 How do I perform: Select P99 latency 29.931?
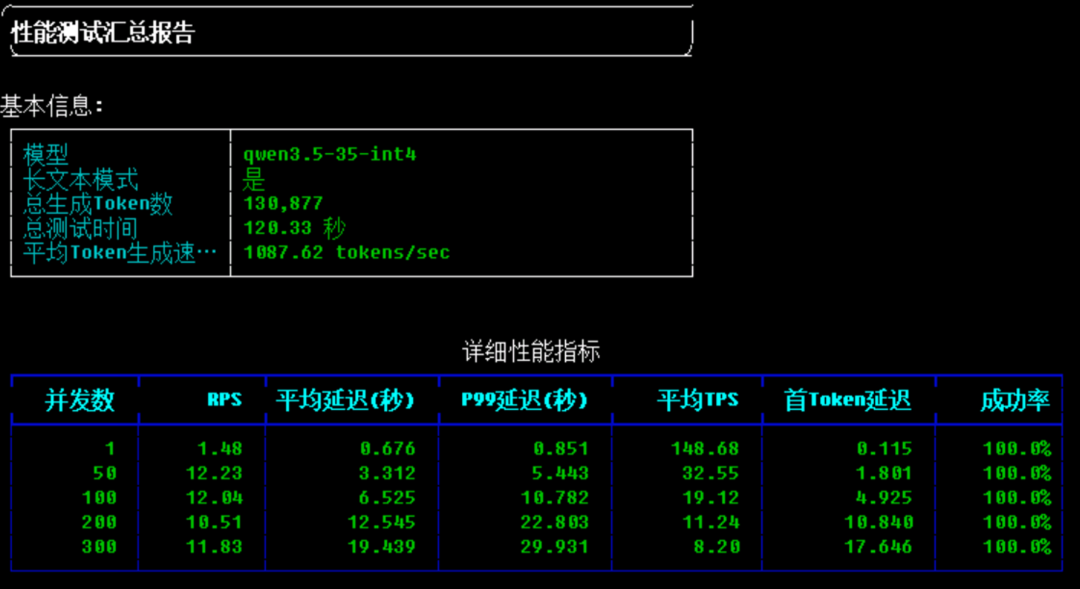coord(555,547)
